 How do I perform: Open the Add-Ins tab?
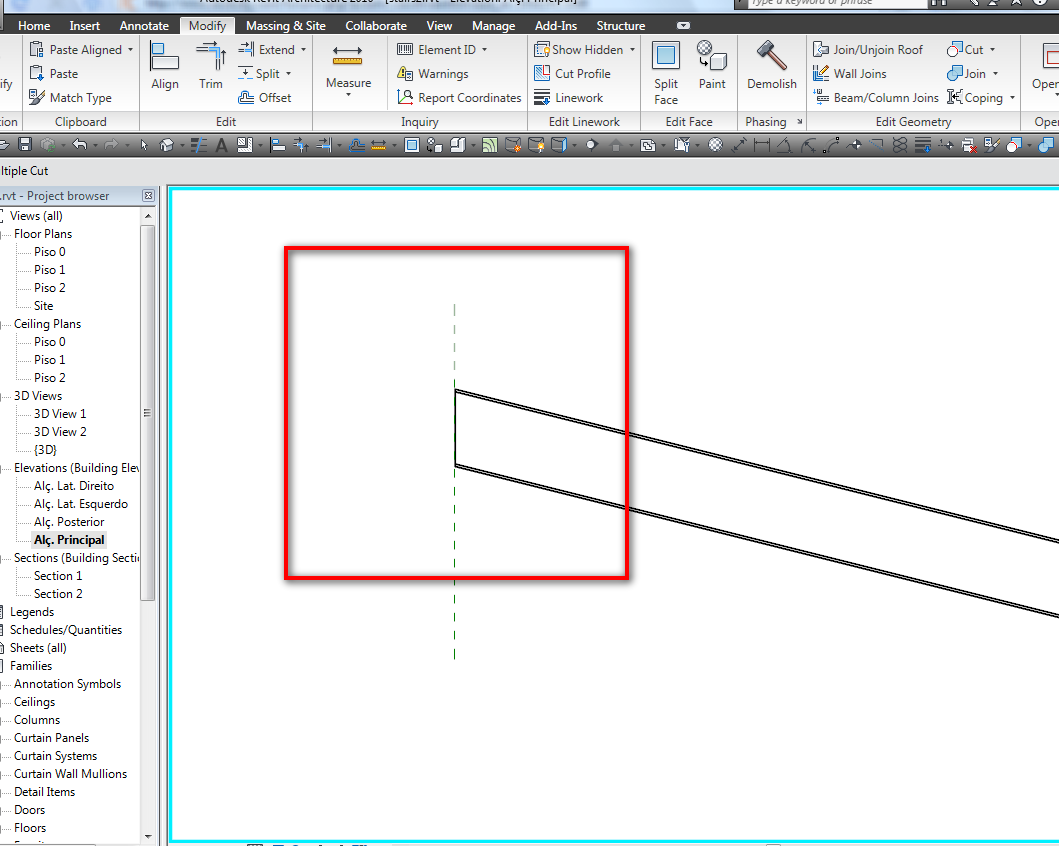(556, 26)
